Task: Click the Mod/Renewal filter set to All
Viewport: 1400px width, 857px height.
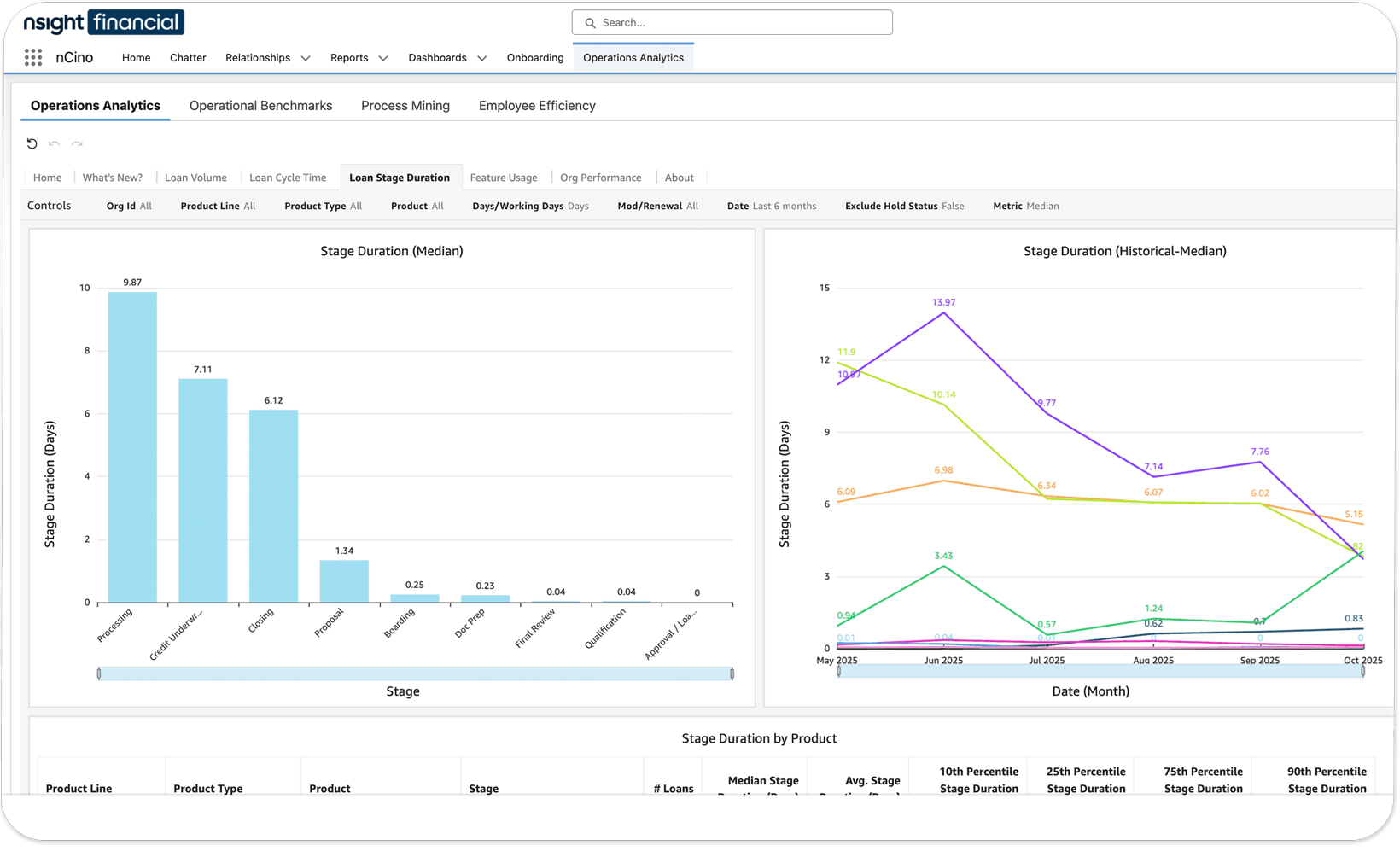Action: [657, 206]
